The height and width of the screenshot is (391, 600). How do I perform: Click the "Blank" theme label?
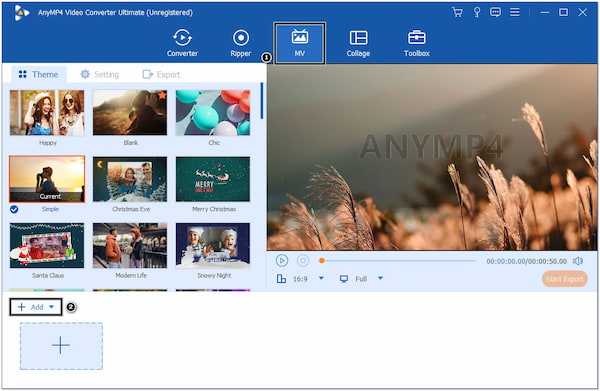[131, 143]
